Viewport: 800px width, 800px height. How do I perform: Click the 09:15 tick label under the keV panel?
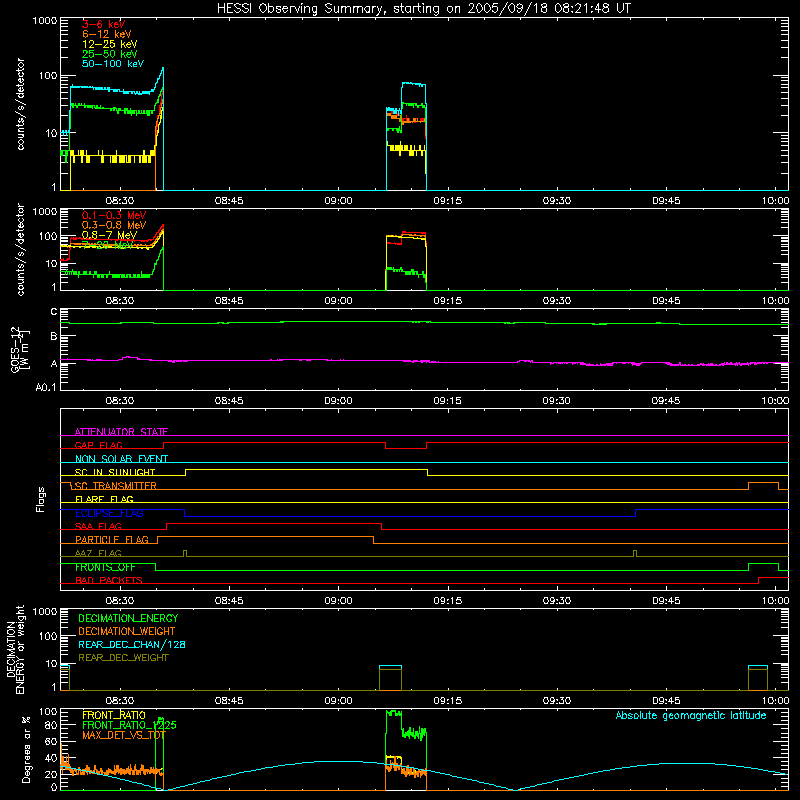pyautogui.click(x=447, y=201)
